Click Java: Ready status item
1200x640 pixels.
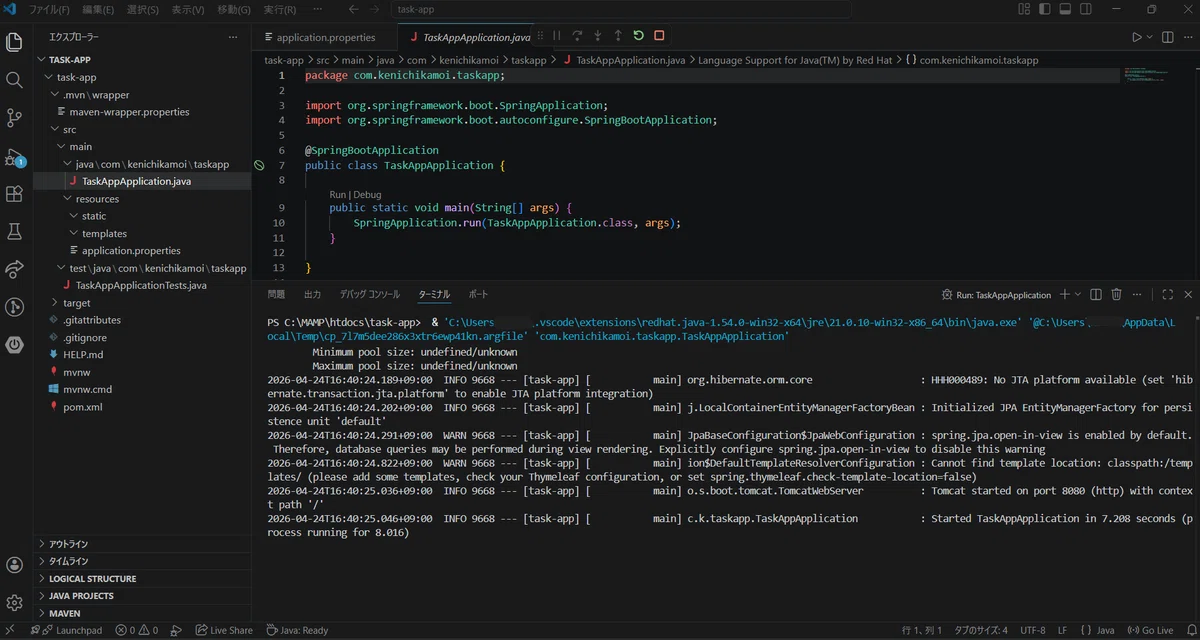coord(298,630)
